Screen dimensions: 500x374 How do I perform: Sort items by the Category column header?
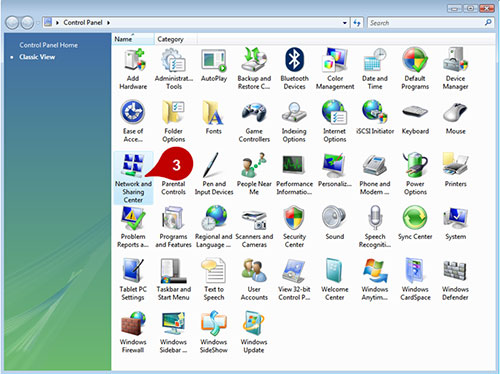pyautogui.click(x=176, y=39)
